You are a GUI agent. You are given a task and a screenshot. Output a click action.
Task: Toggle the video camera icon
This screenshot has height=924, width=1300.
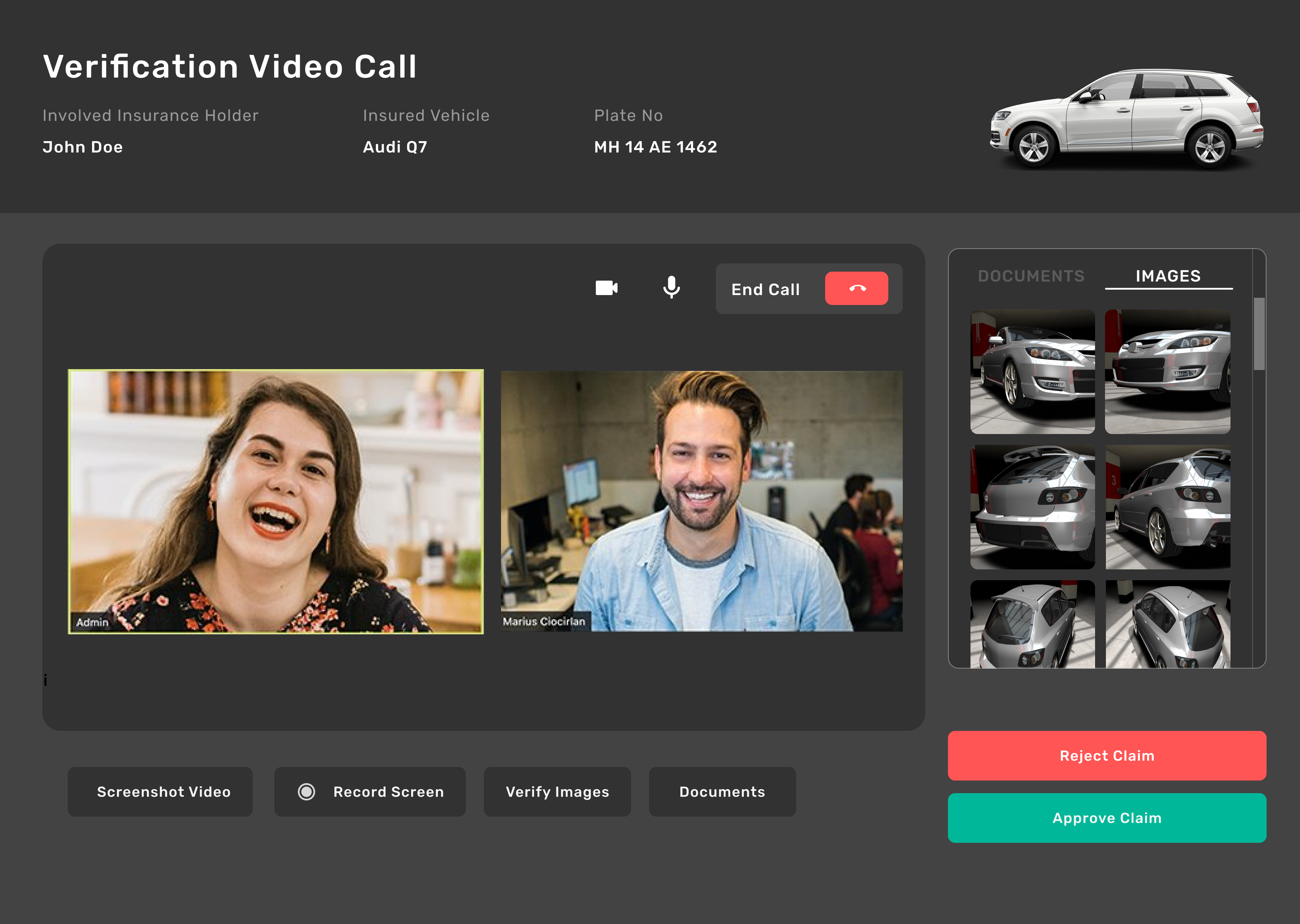(606, 288)
